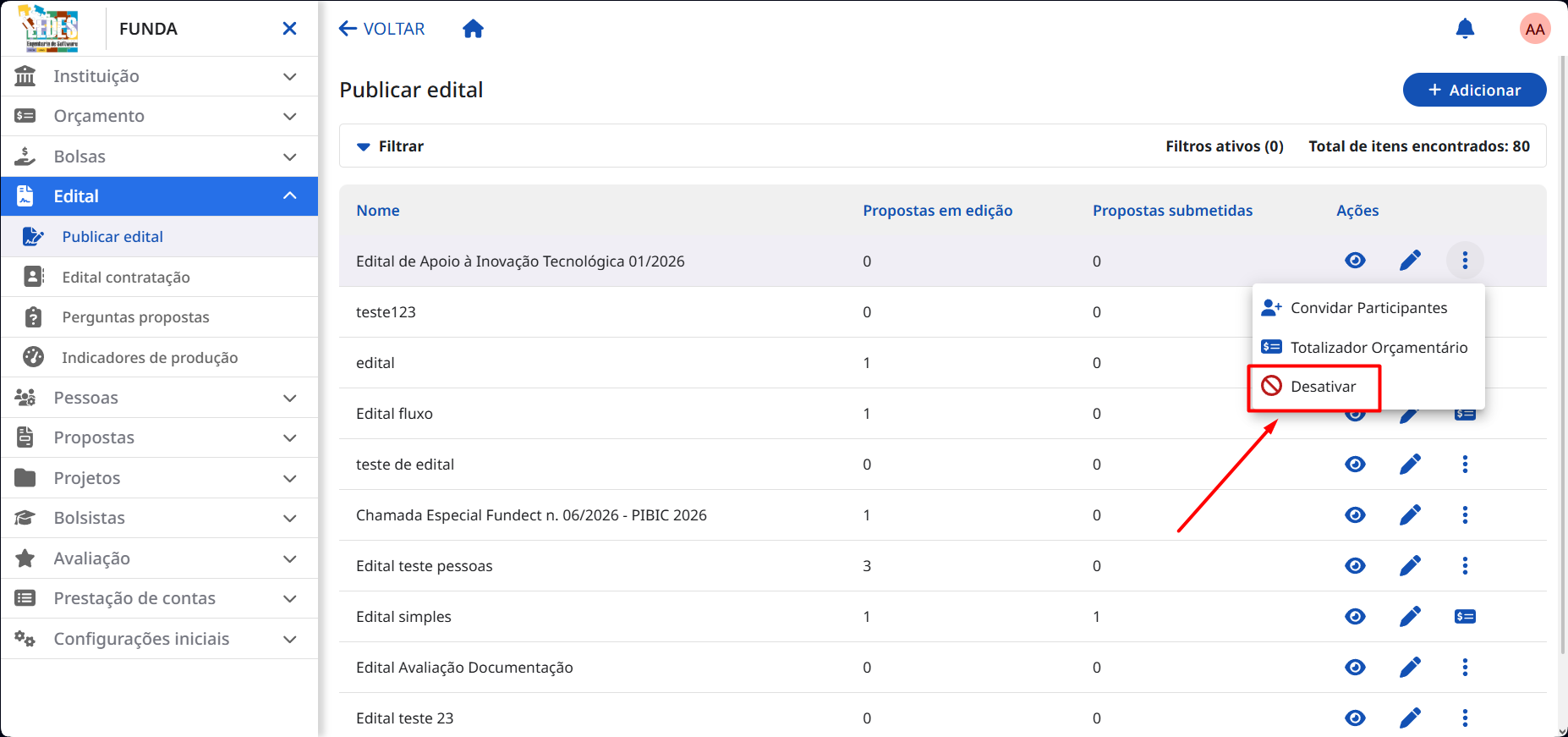View the Edital de Apoio à Inovação entry
1568x737 pixels.
(x=1355, y=261)
